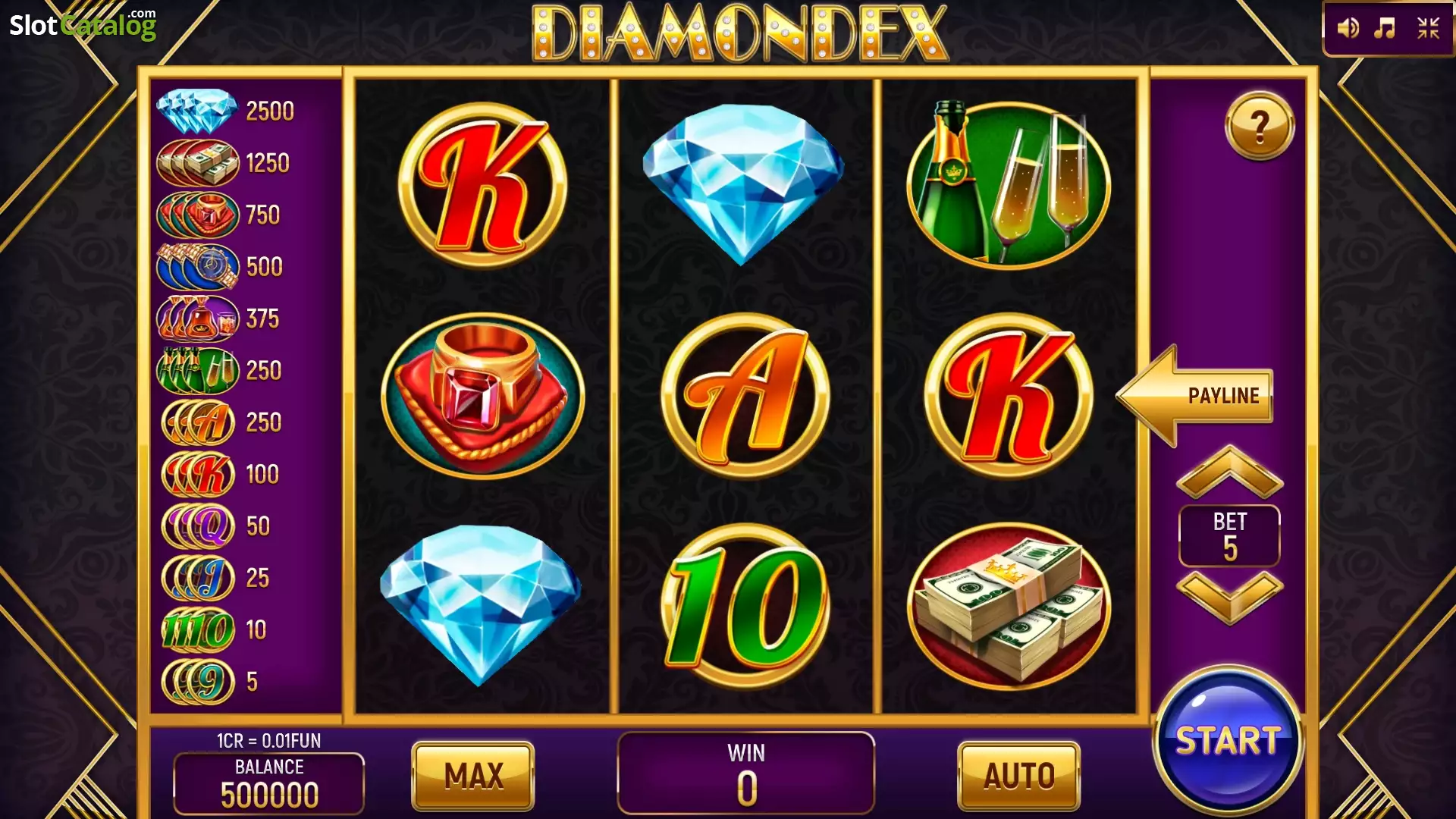Toggle the background music note icon
1456x819 pixels.
point(1385,29)
